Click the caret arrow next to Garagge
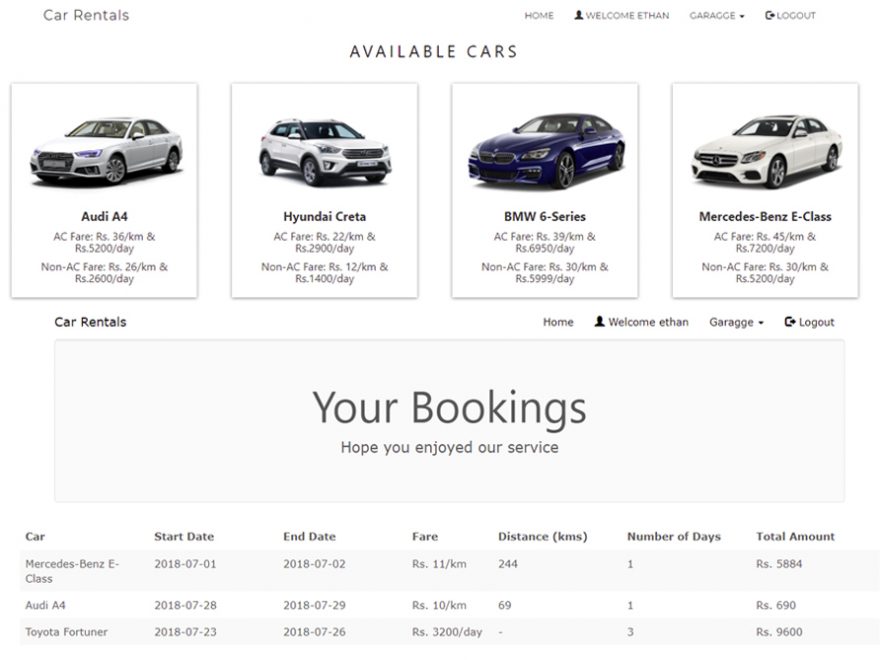This screenshot has width=880, height=660. (763, 322)
